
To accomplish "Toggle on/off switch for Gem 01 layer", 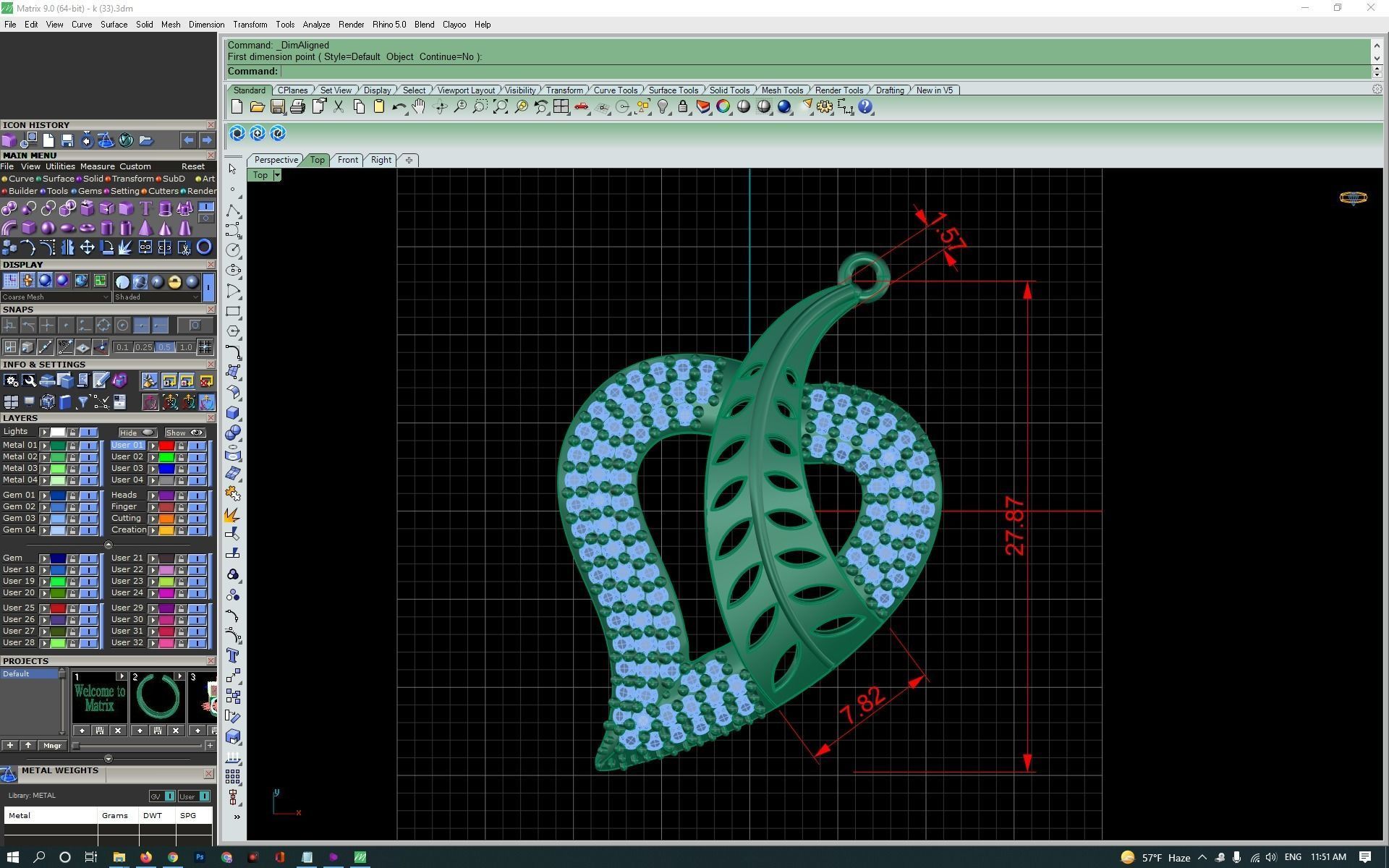I will 89,495.
